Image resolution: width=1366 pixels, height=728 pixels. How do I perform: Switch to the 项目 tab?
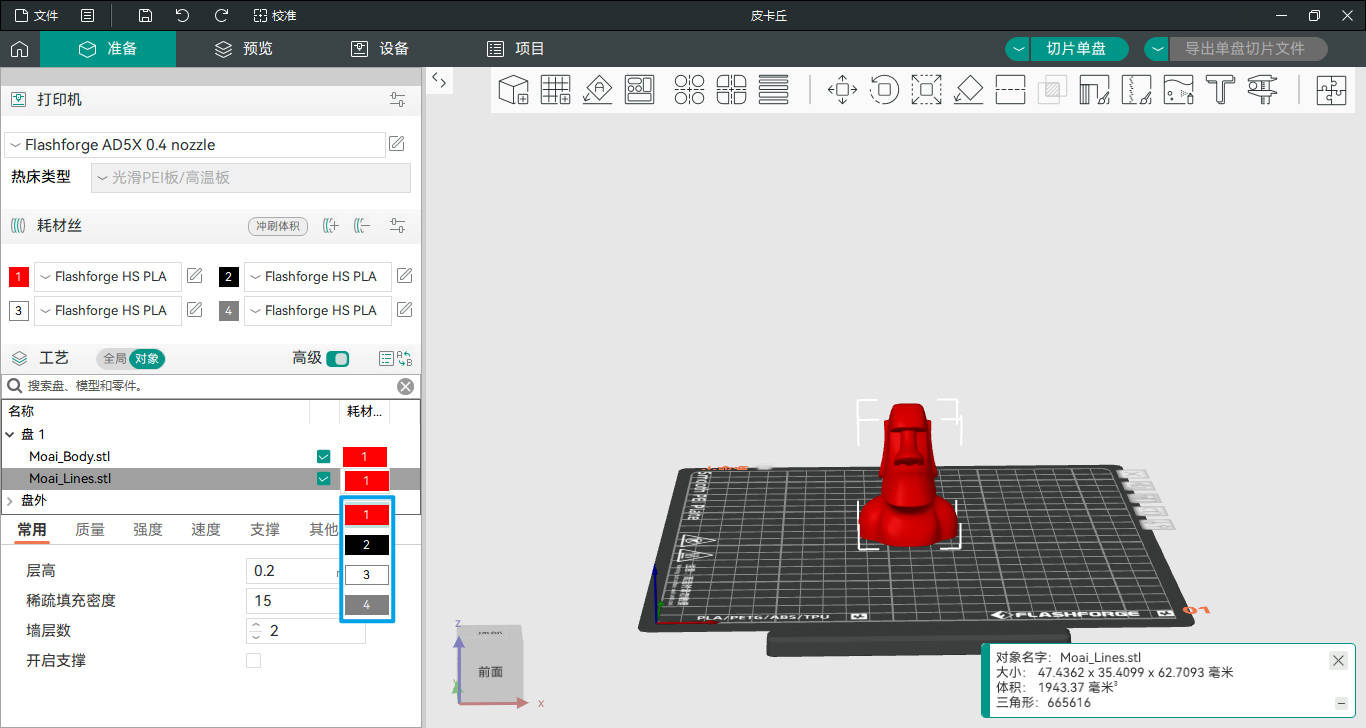pyautogui.click(x=516, y=49)
